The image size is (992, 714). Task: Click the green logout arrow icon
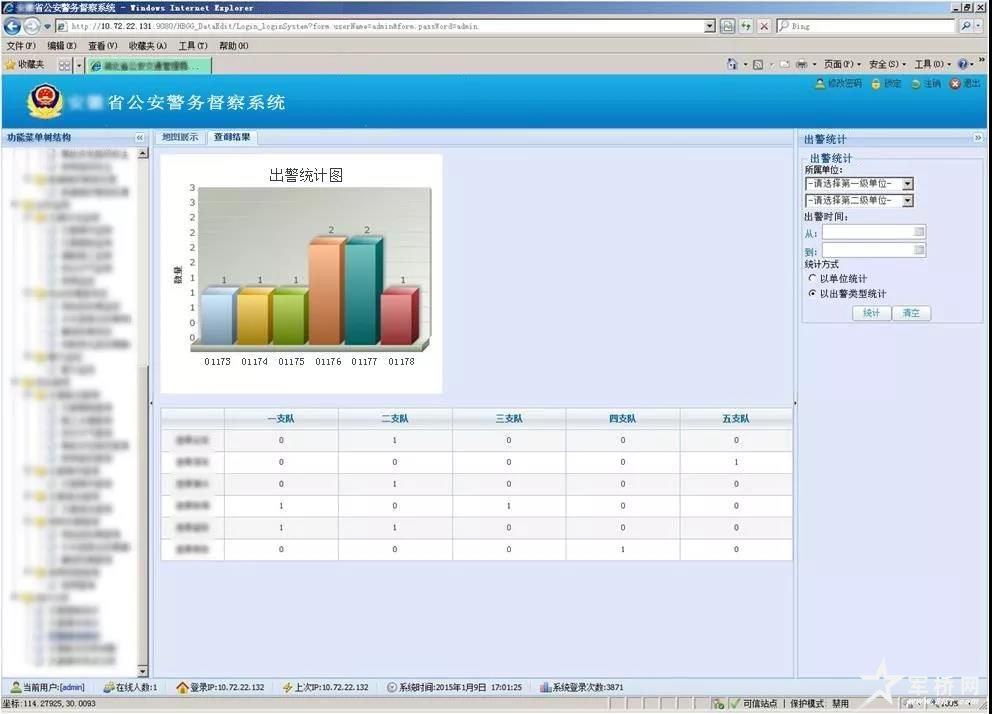(x=915, y=84)
